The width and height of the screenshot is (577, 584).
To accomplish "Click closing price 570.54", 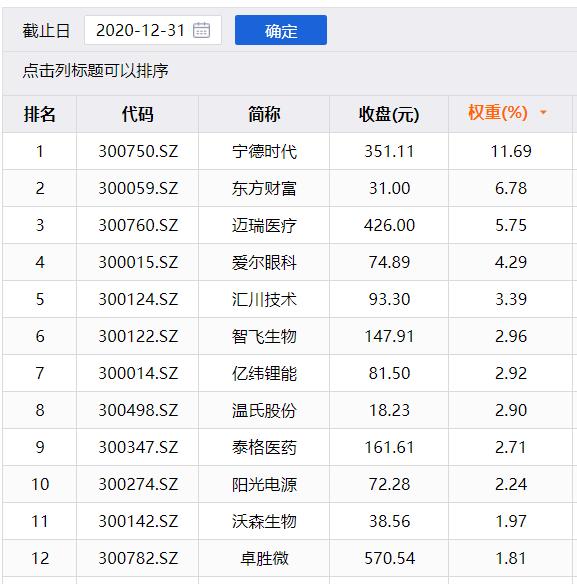I will (389, 558).
